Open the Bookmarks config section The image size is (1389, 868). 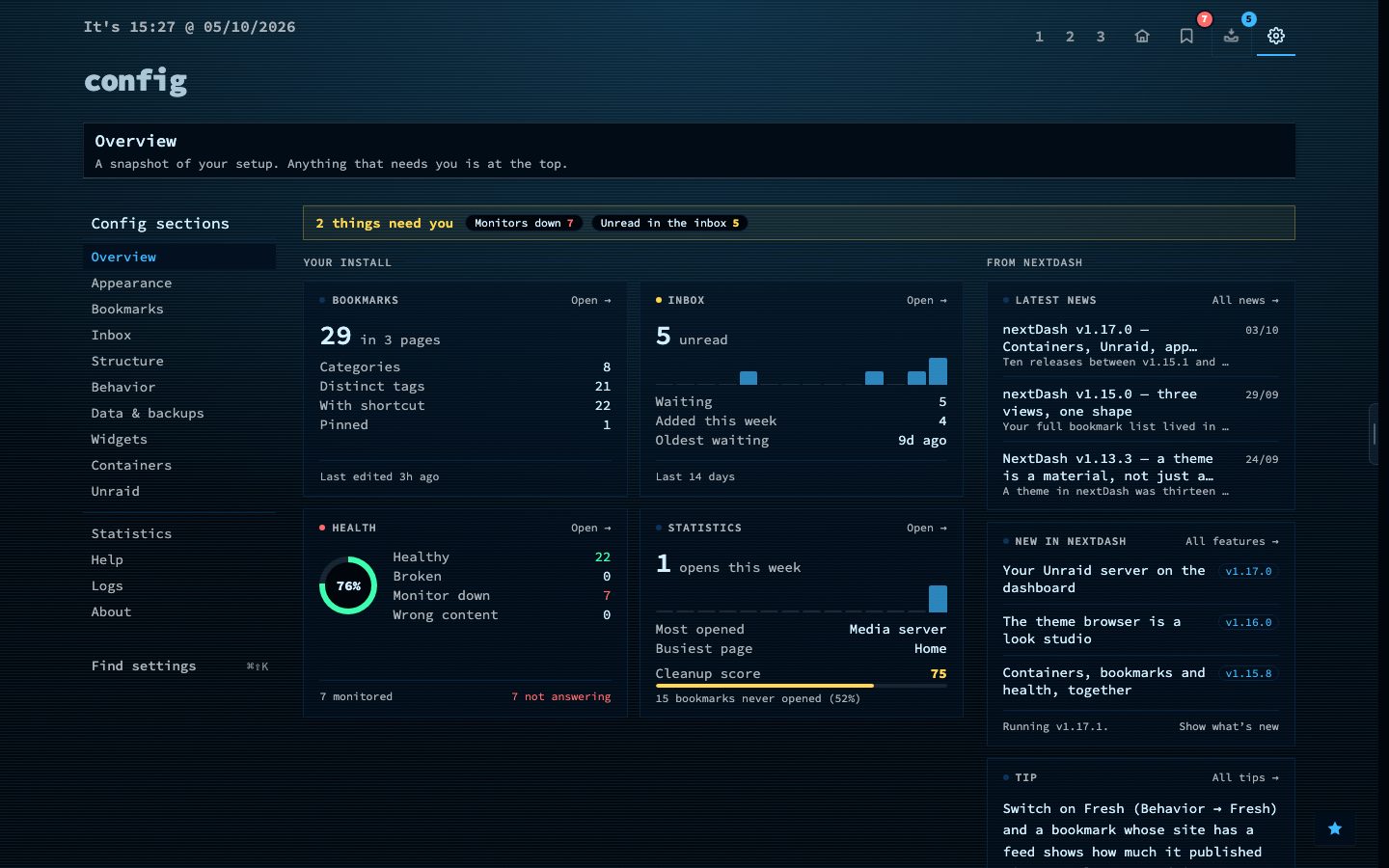(179, 309)
